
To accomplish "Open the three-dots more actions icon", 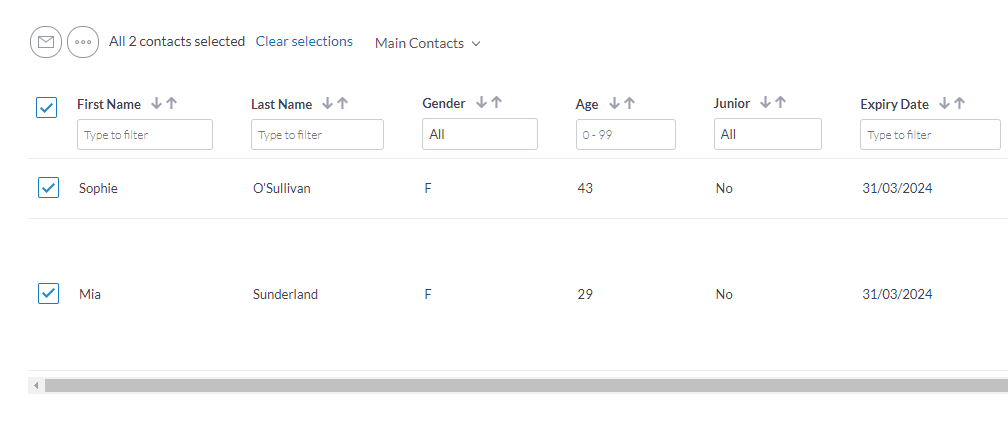I will click(83, 42).
